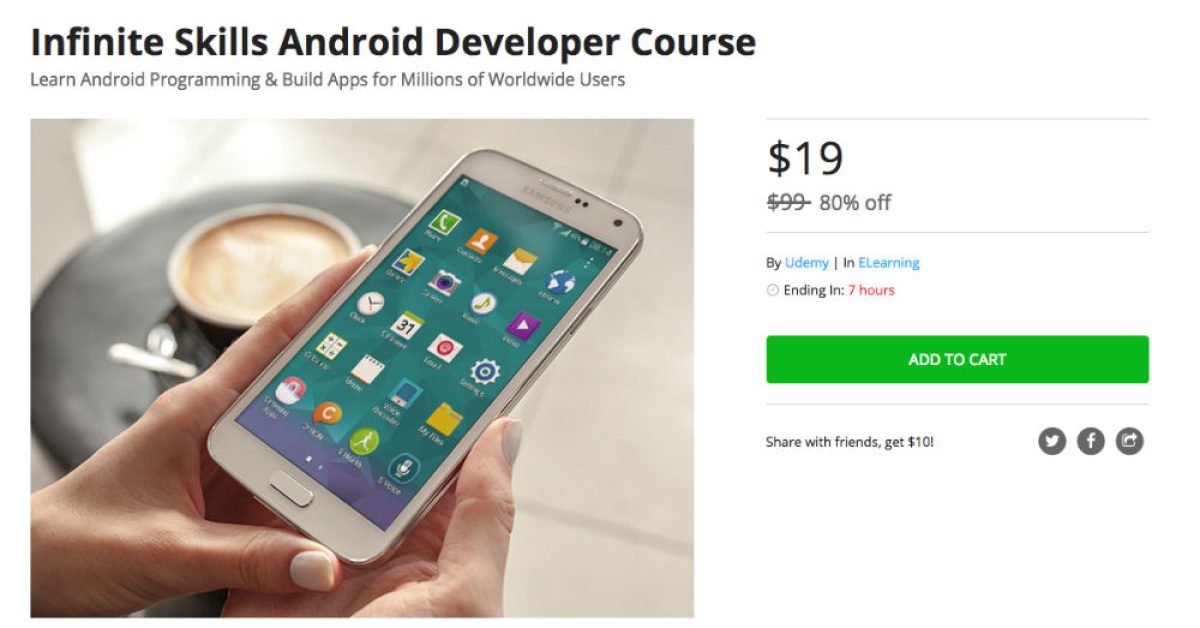
Task: Click the share arrow icon
Action: tap(1130, 441)
